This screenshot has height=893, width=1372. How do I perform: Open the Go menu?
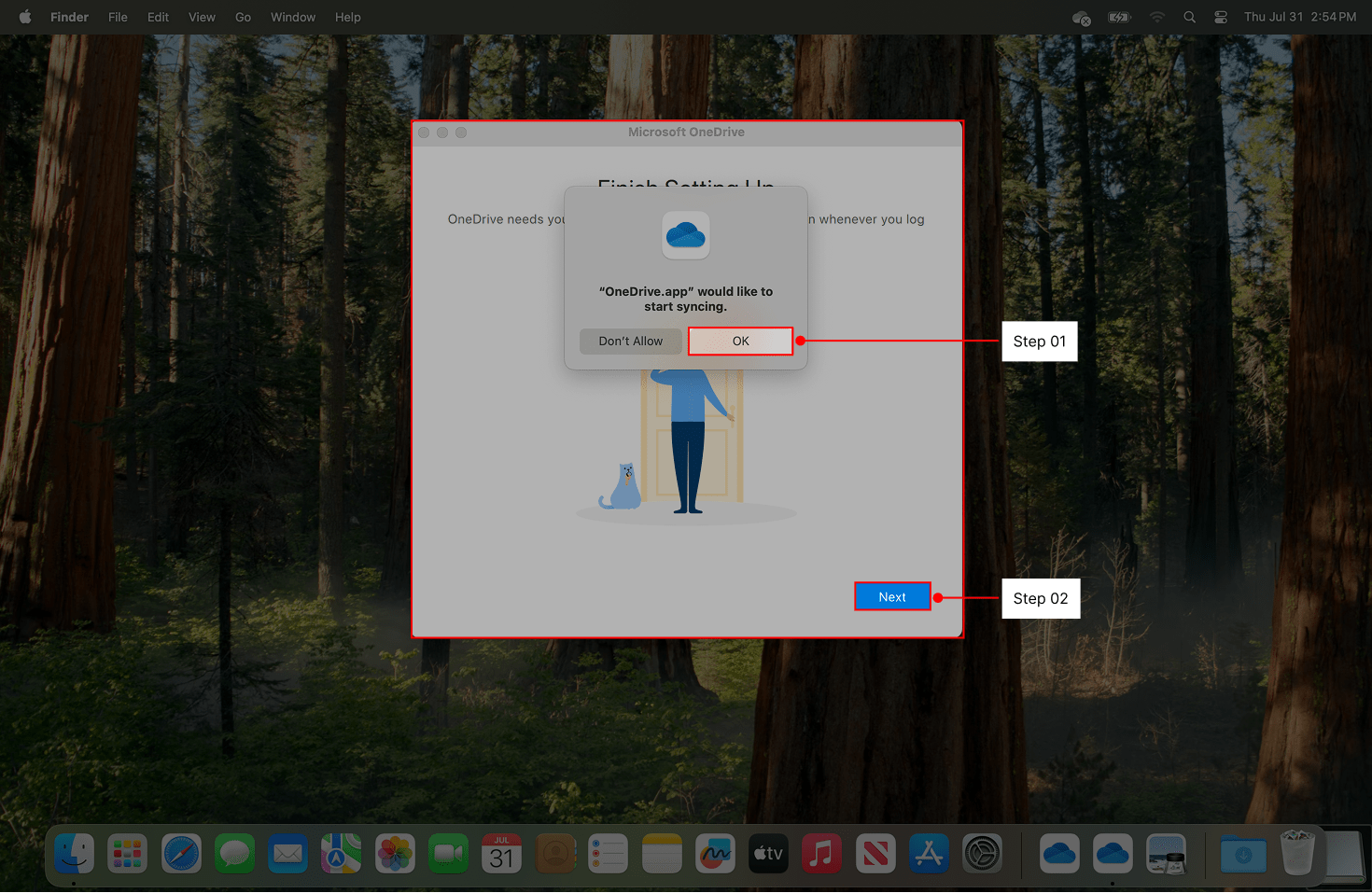pyautogui.click(x=243, y=18)
